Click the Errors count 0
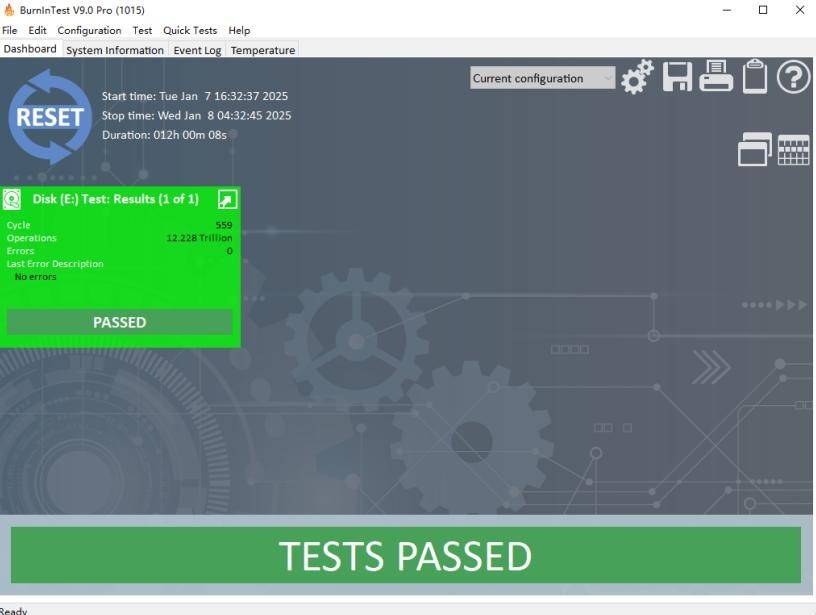 pyautogui.click(x=230, y=251)
